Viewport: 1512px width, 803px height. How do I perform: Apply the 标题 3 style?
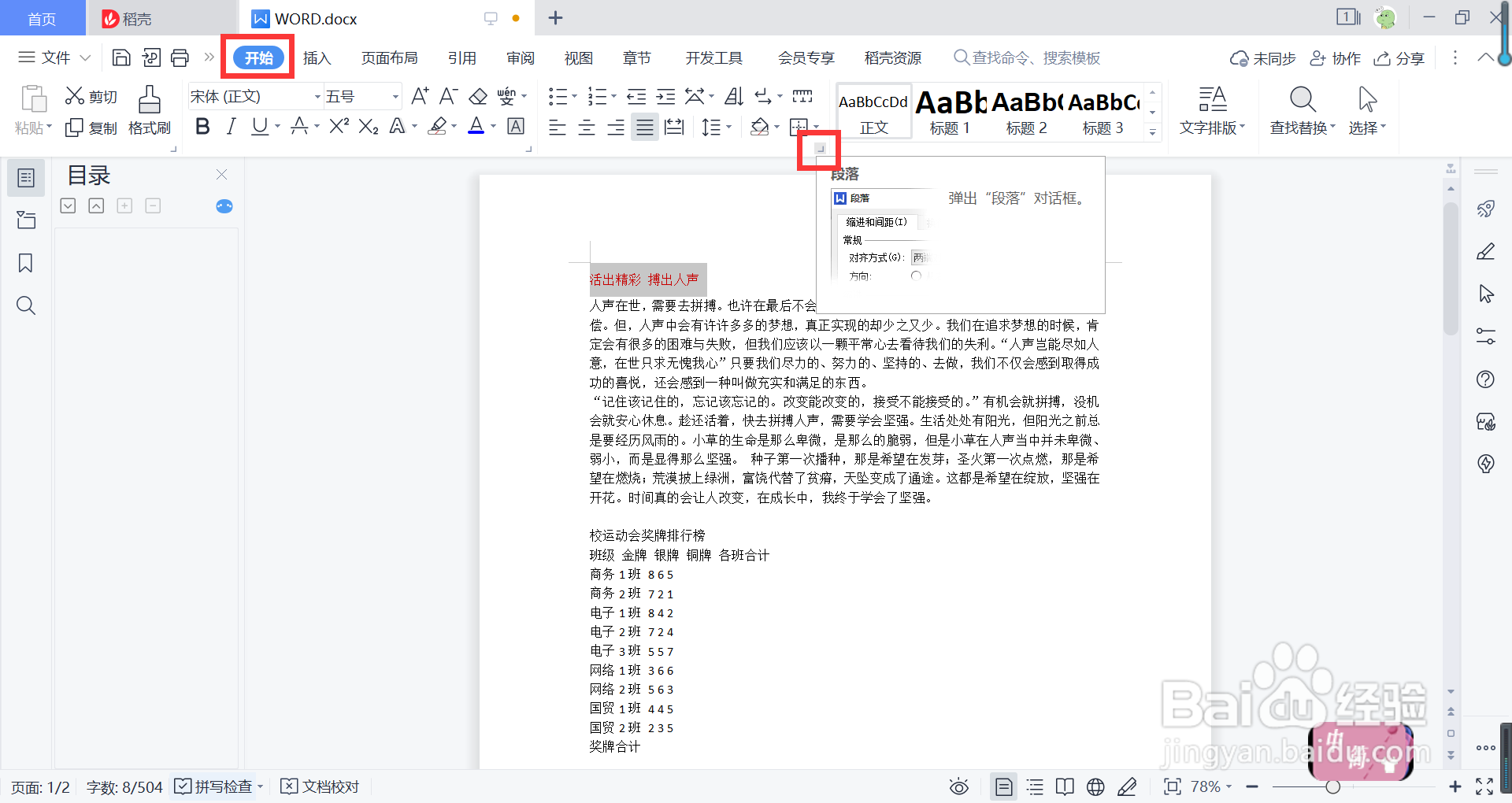point(1102,111)
